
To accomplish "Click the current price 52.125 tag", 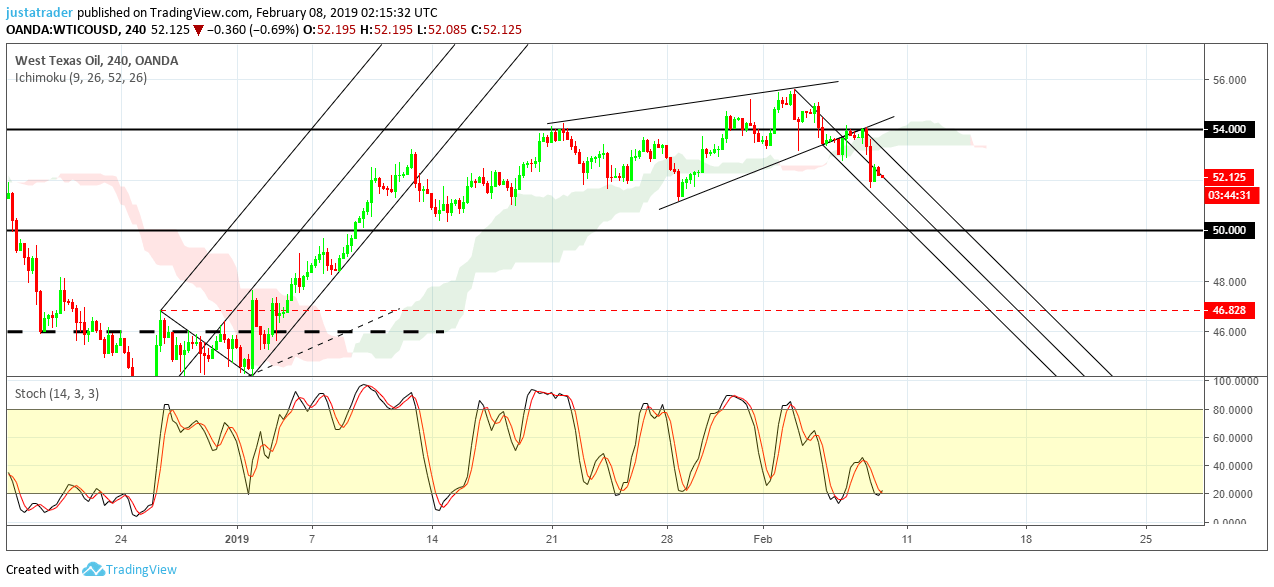I will click(1229, 177).
